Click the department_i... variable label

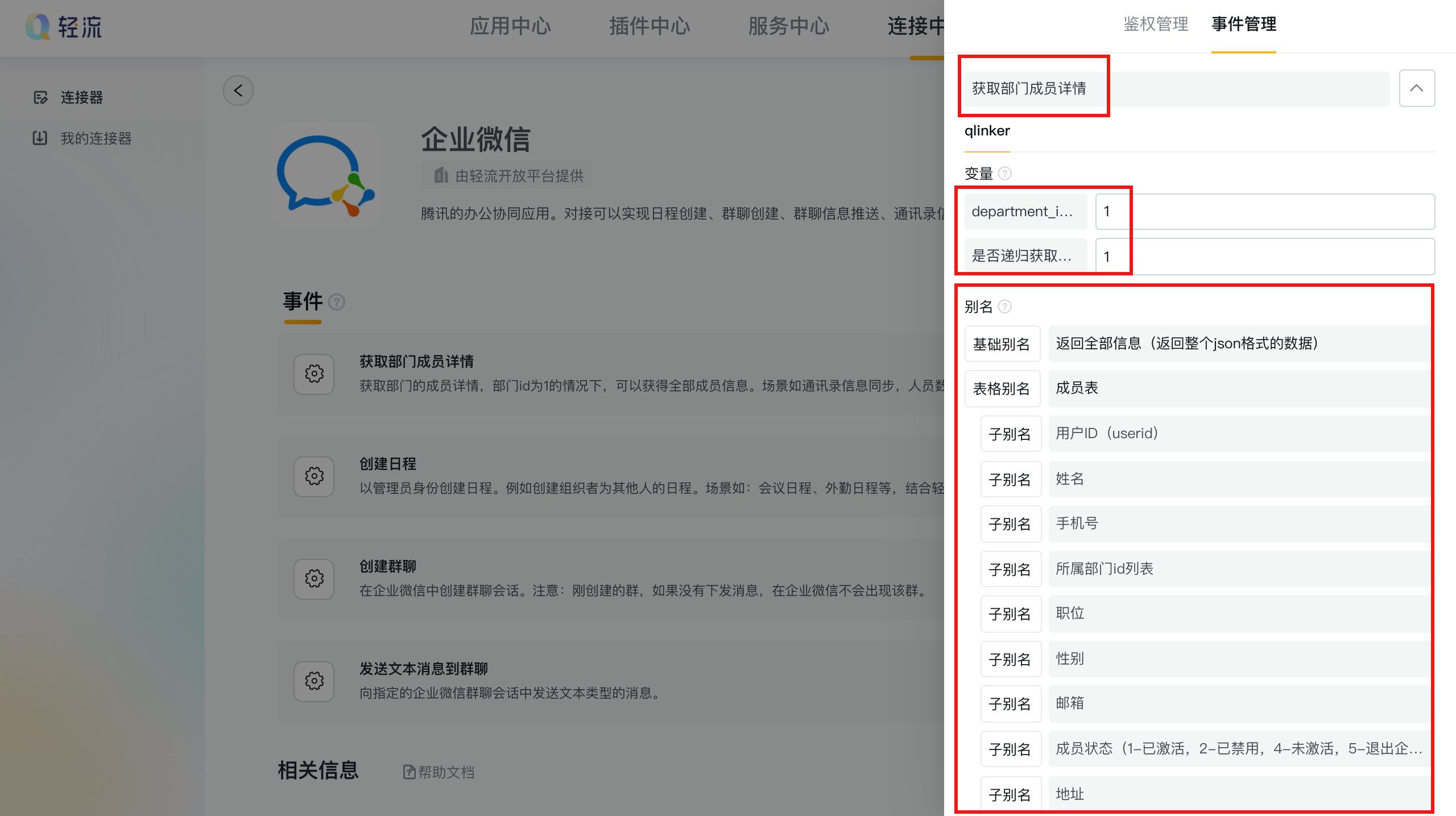1025,212
